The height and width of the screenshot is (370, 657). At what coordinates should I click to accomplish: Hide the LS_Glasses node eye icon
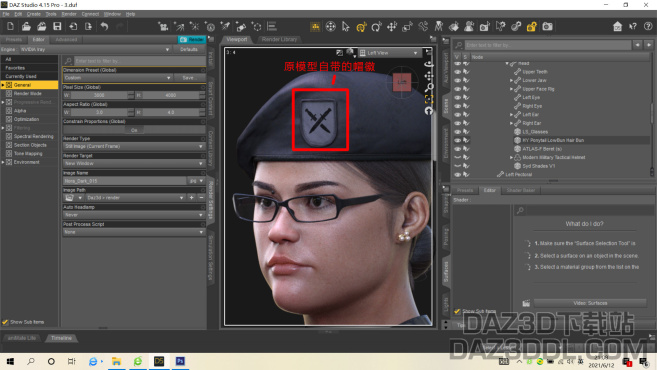pos(457,132)
